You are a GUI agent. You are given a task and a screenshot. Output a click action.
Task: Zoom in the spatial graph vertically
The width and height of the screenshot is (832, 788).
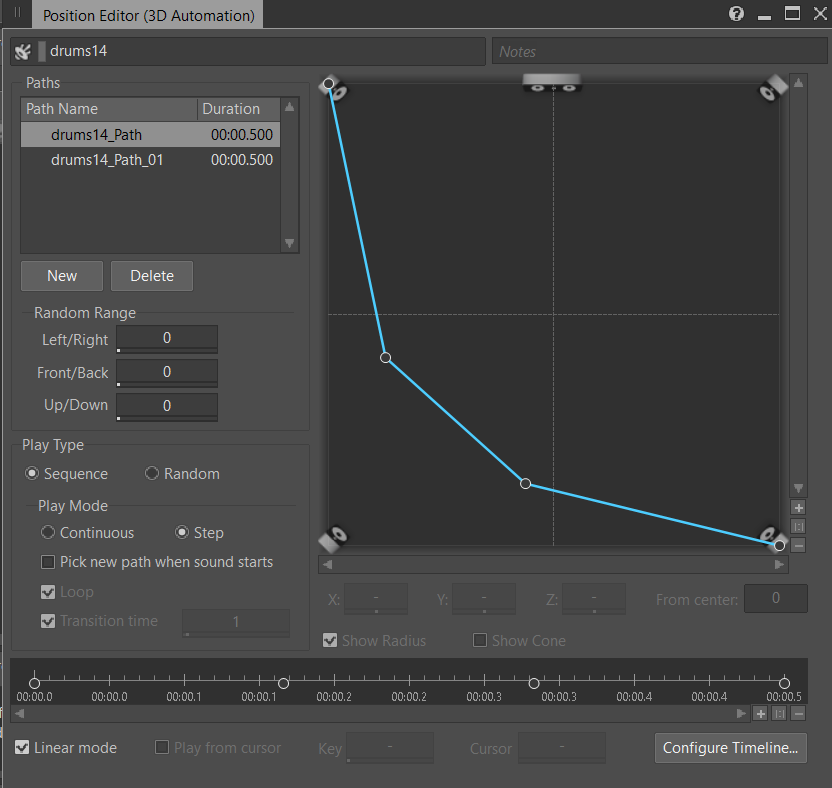(x=798, y=508)
